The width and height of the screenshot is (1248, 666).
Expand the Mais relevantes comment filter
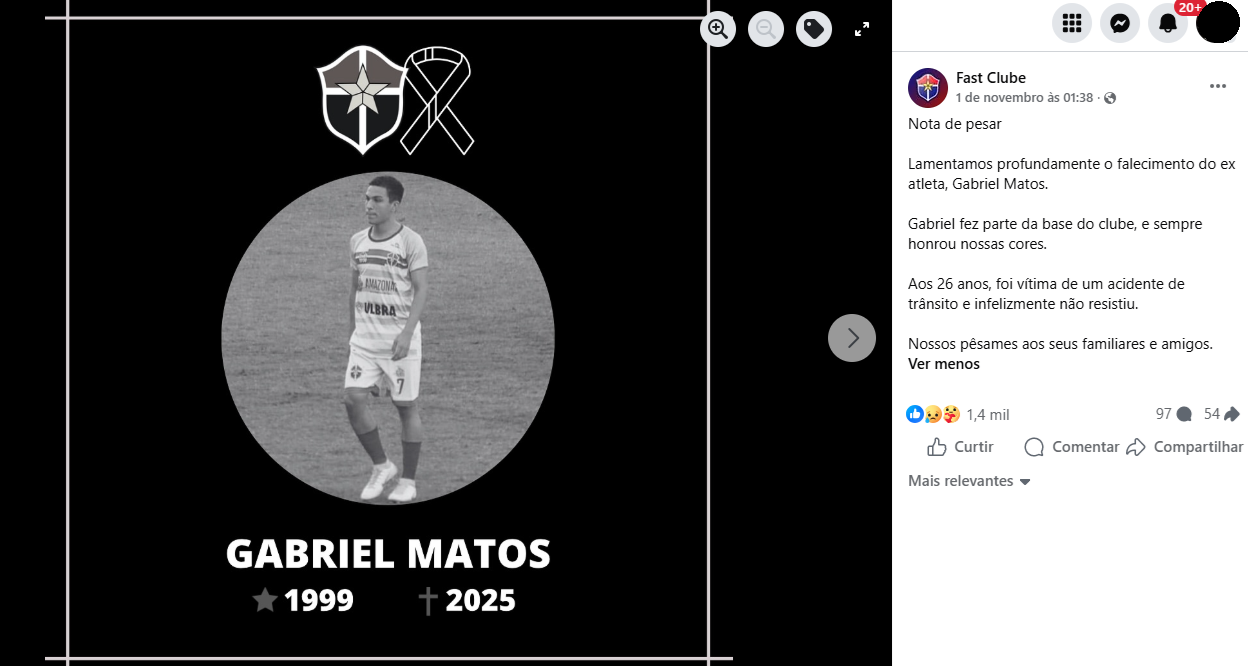(x=968, y=481)
